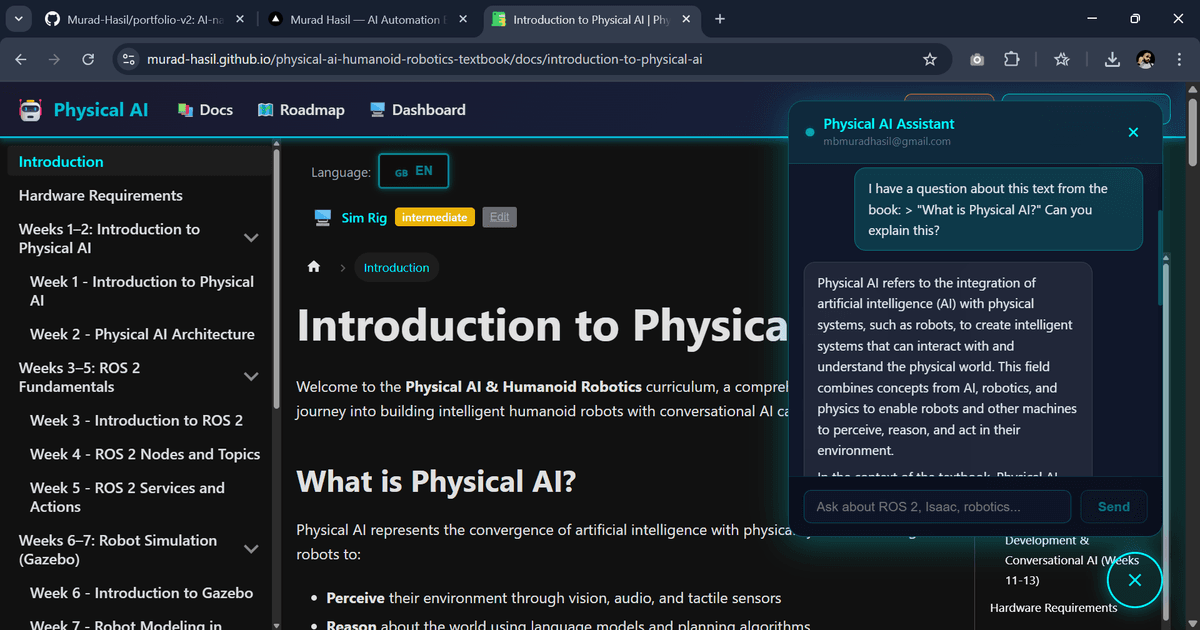Click the Physical AI robot logo icon
This screenshot has height=630, width=1200.
[x=31, y=110]
